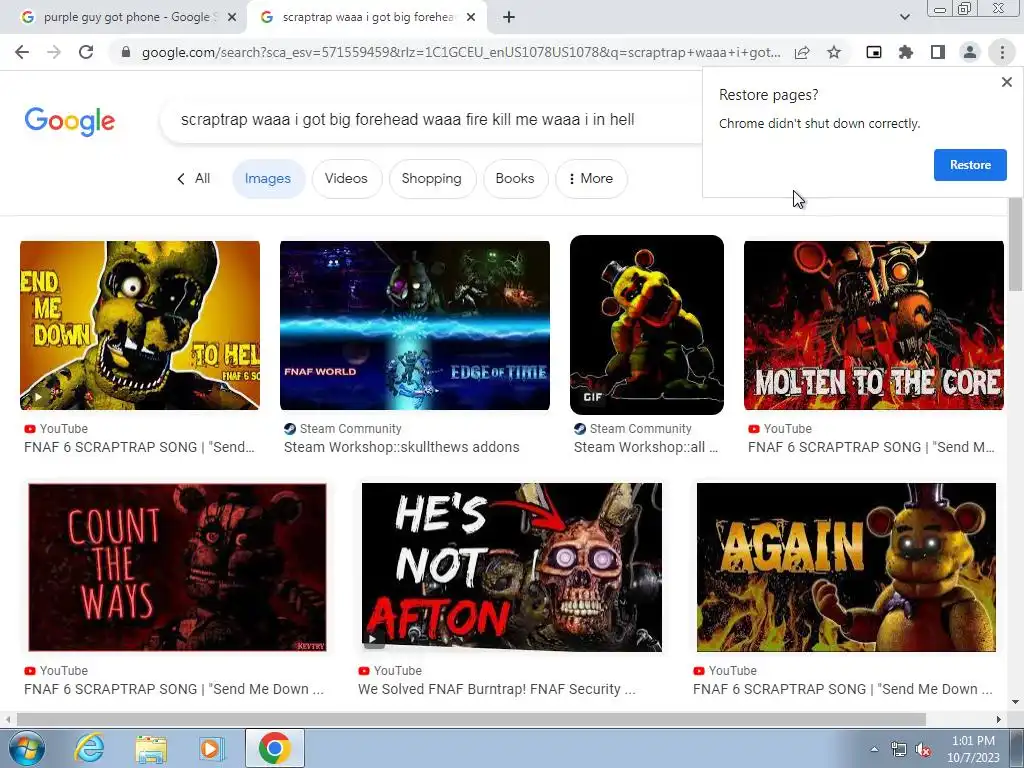Screen dimensions: 1024x768
Task: Open Windows Explorer from taskbar
Action: 151,748
